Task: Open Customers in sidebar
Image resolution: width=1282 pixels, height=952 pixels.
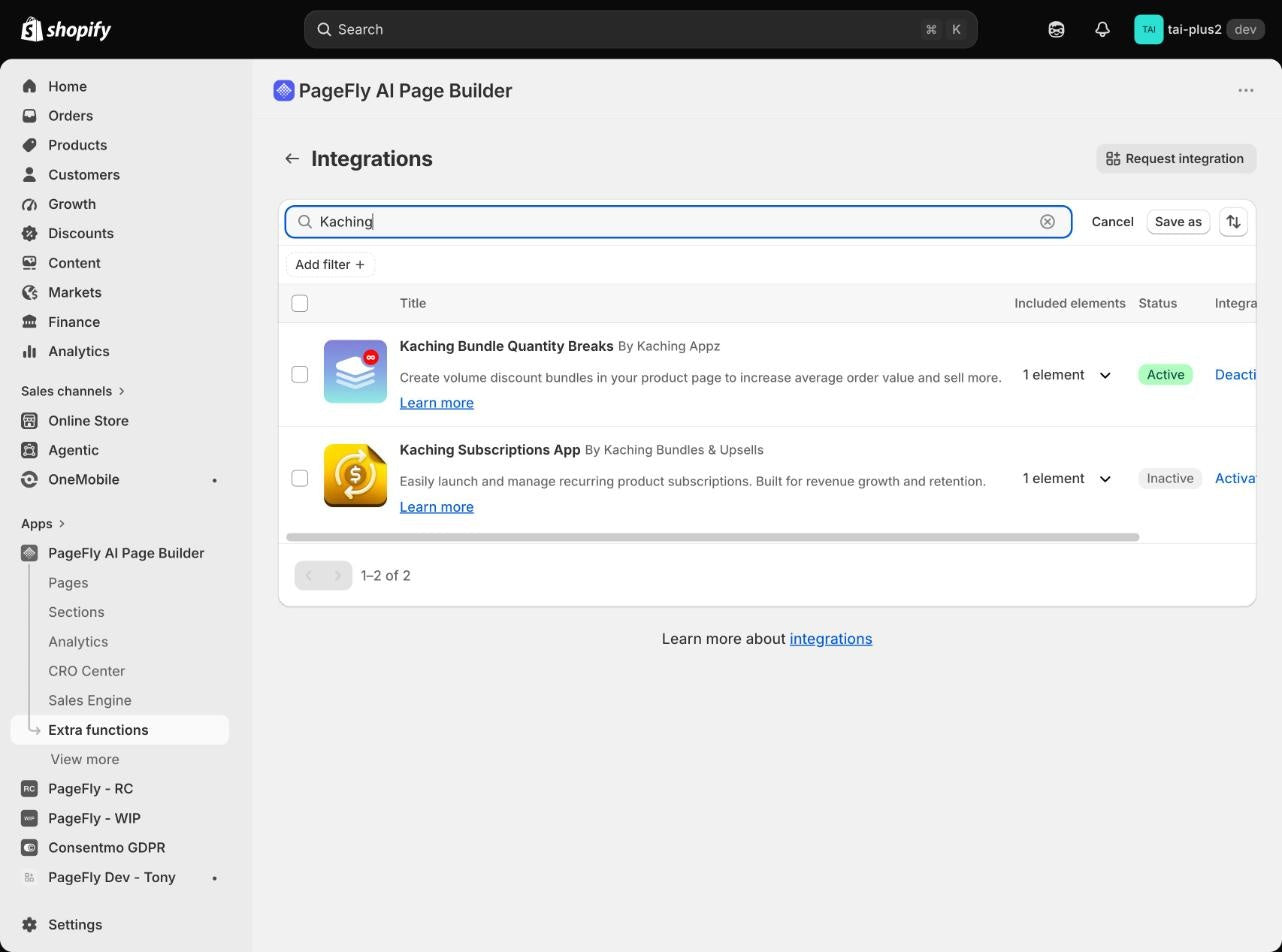Action: 84,175
